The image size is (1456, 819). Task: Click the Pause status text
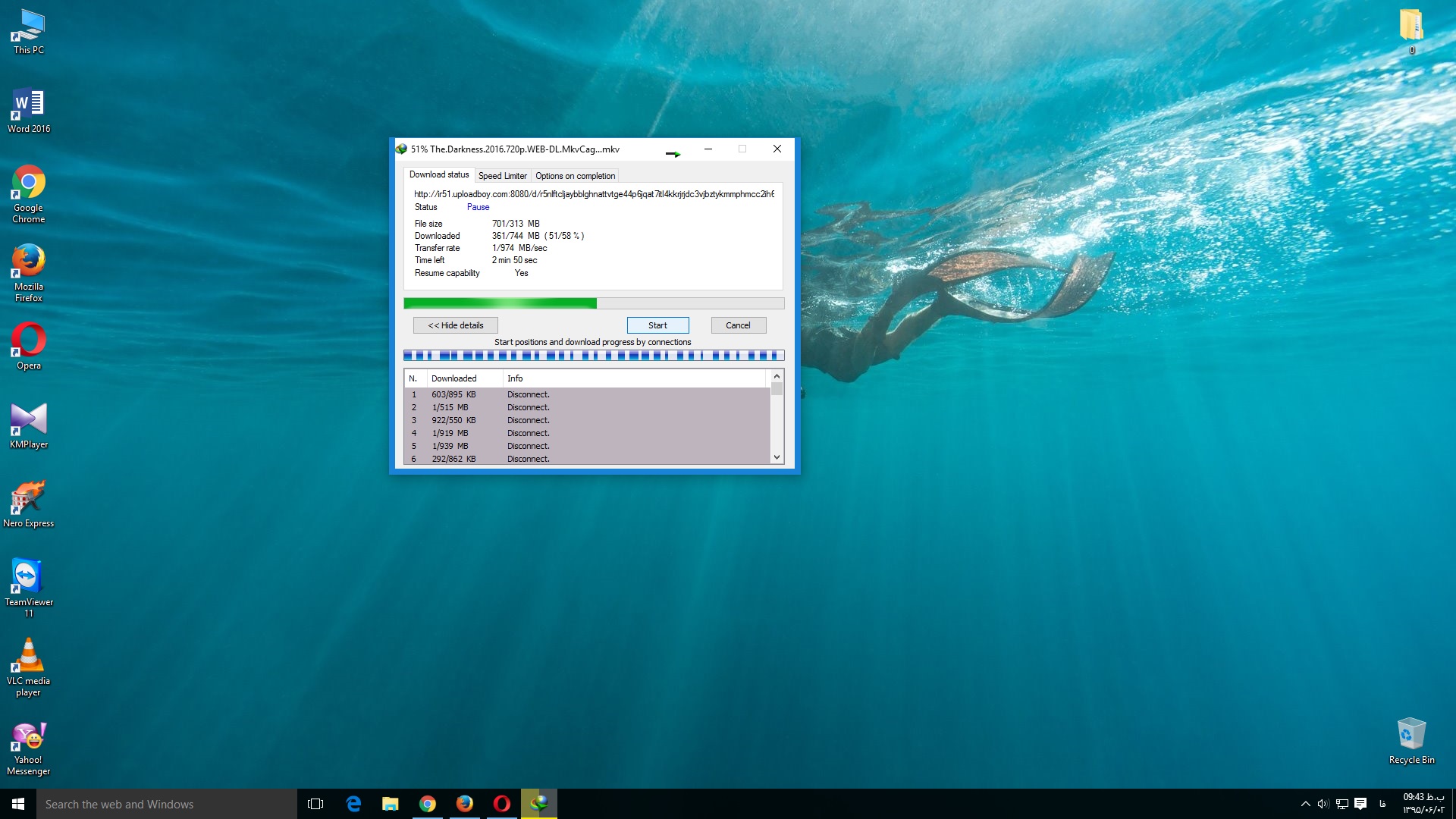[478, 207]
